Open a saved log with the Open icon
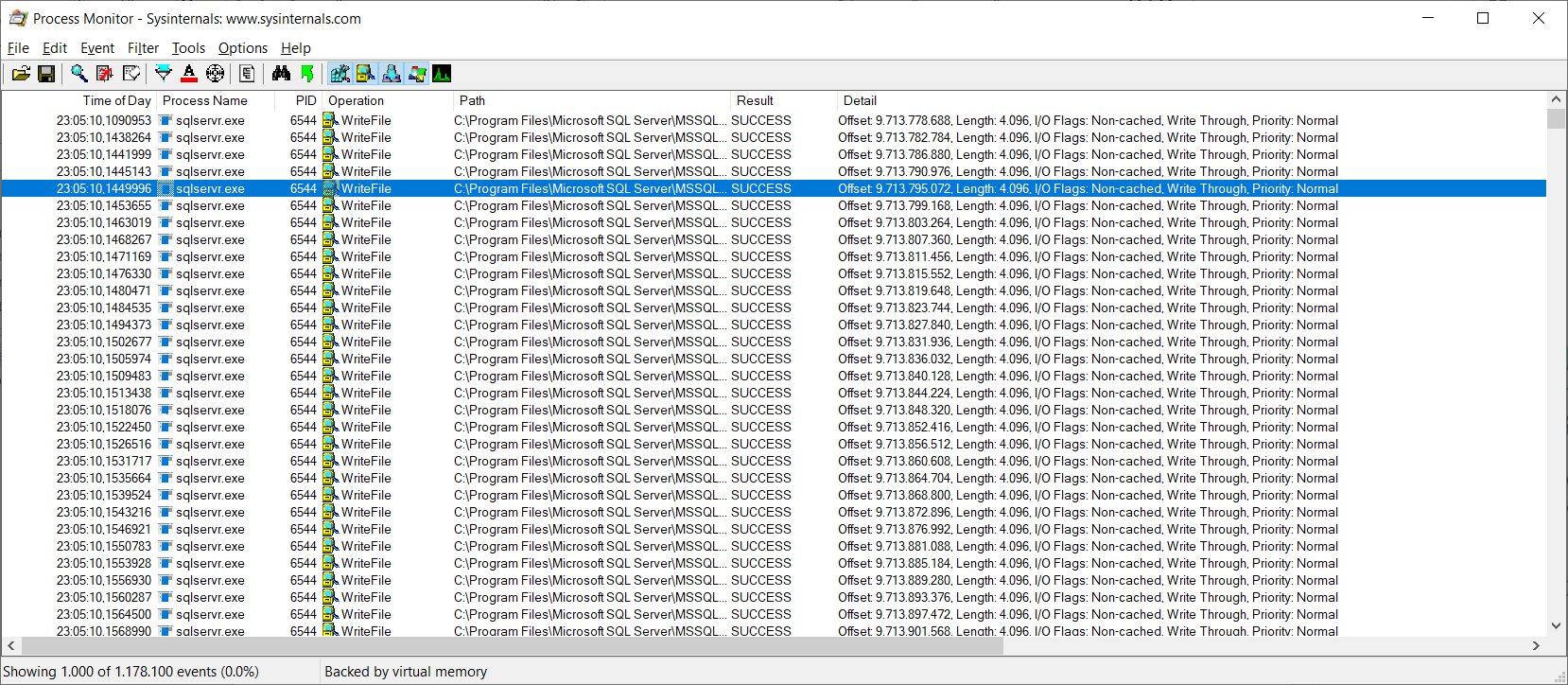This screenshot has height=685, width=1568. [x=21, y=74]
